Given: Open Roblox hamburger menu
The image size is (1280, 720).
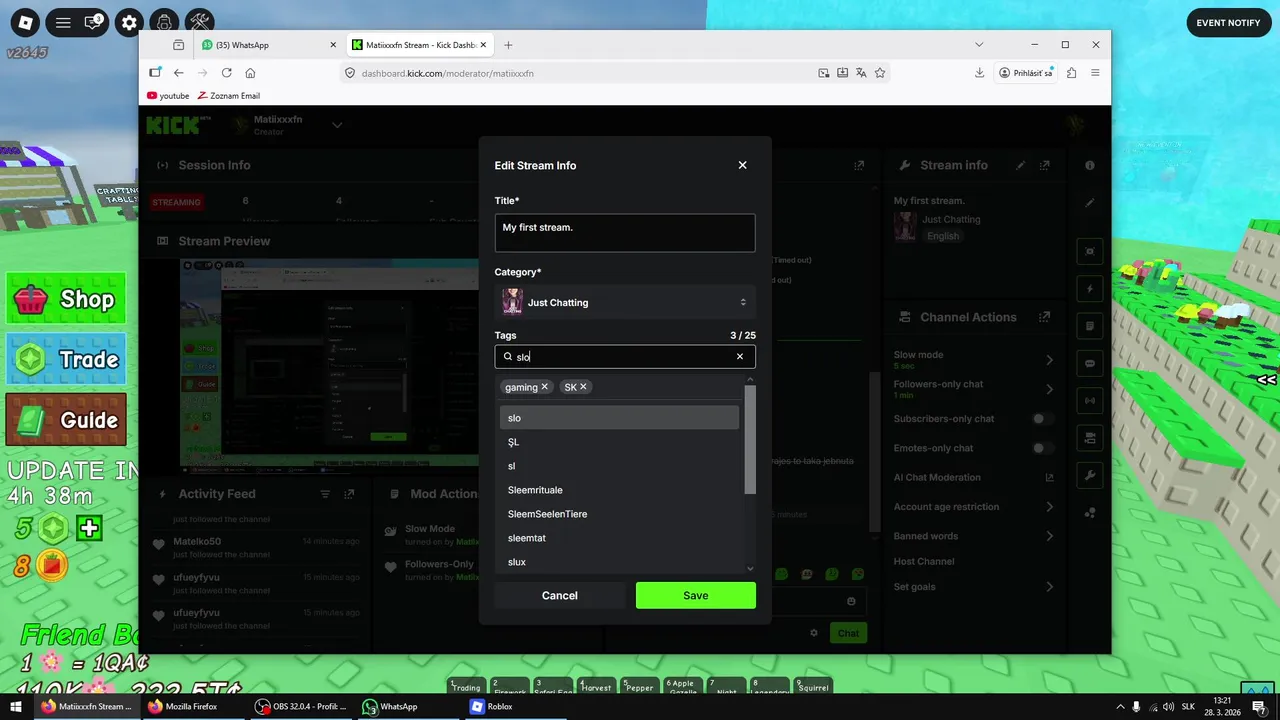Looking at the screenshot, I should coord(62,22).
